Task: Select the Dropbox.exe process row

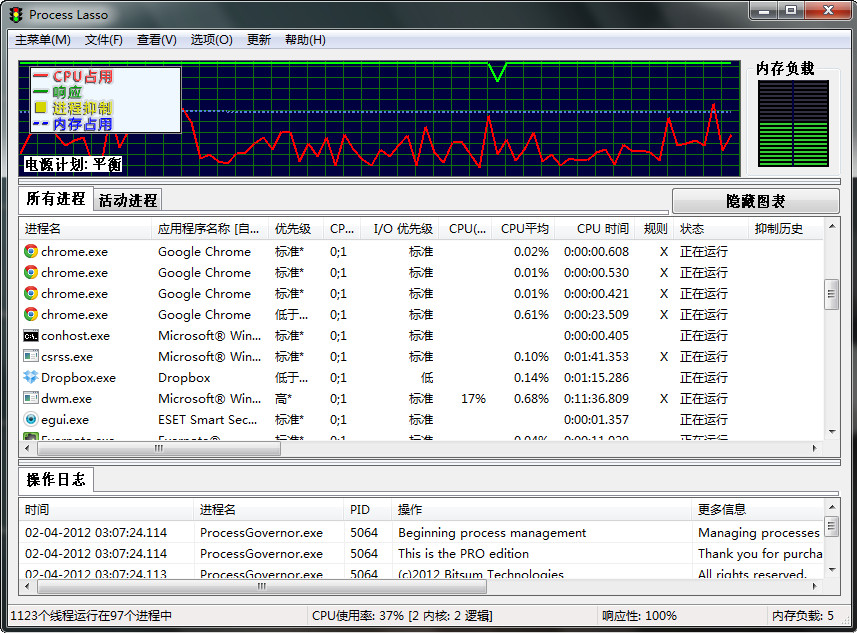Action: coord(421,377)
